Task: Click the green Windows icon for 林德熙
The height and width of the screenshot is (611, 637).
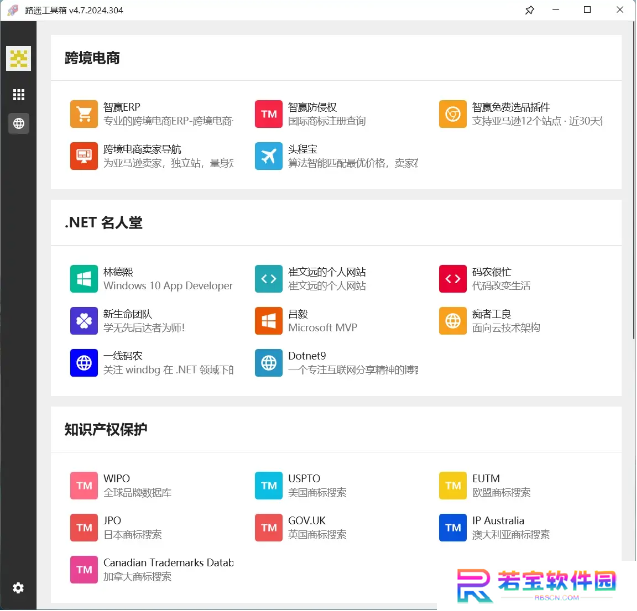Action: [x=84, y=279]
